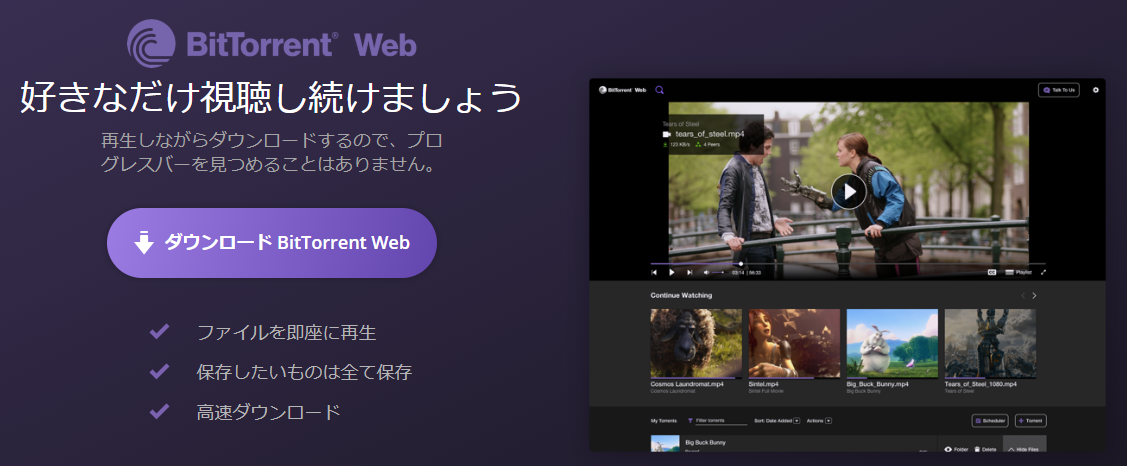This screenshot has width=1127, height=466.
Task: Click the Filter torrents input field
Action: click(x=721, y=421)
